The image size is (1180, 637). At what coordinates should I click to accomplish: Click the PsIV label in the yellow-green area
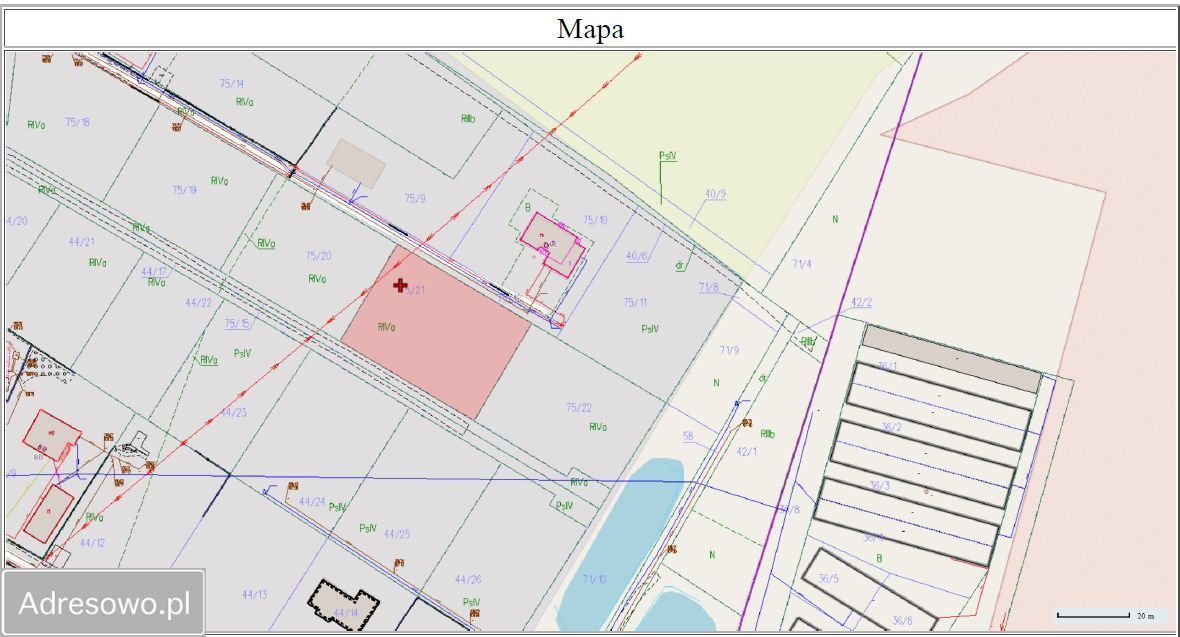(668, 156)
